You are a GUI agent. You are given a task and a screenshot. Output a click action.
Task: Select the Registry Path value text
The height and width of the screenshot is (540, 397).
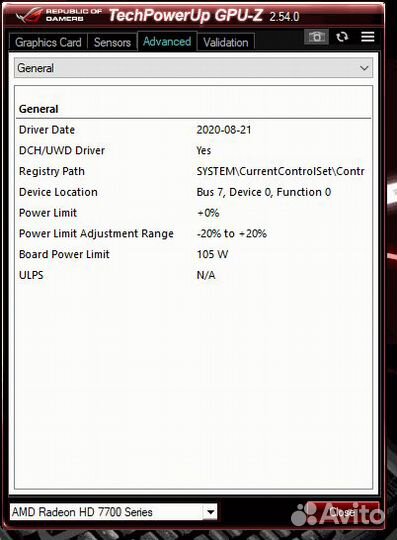280,171
